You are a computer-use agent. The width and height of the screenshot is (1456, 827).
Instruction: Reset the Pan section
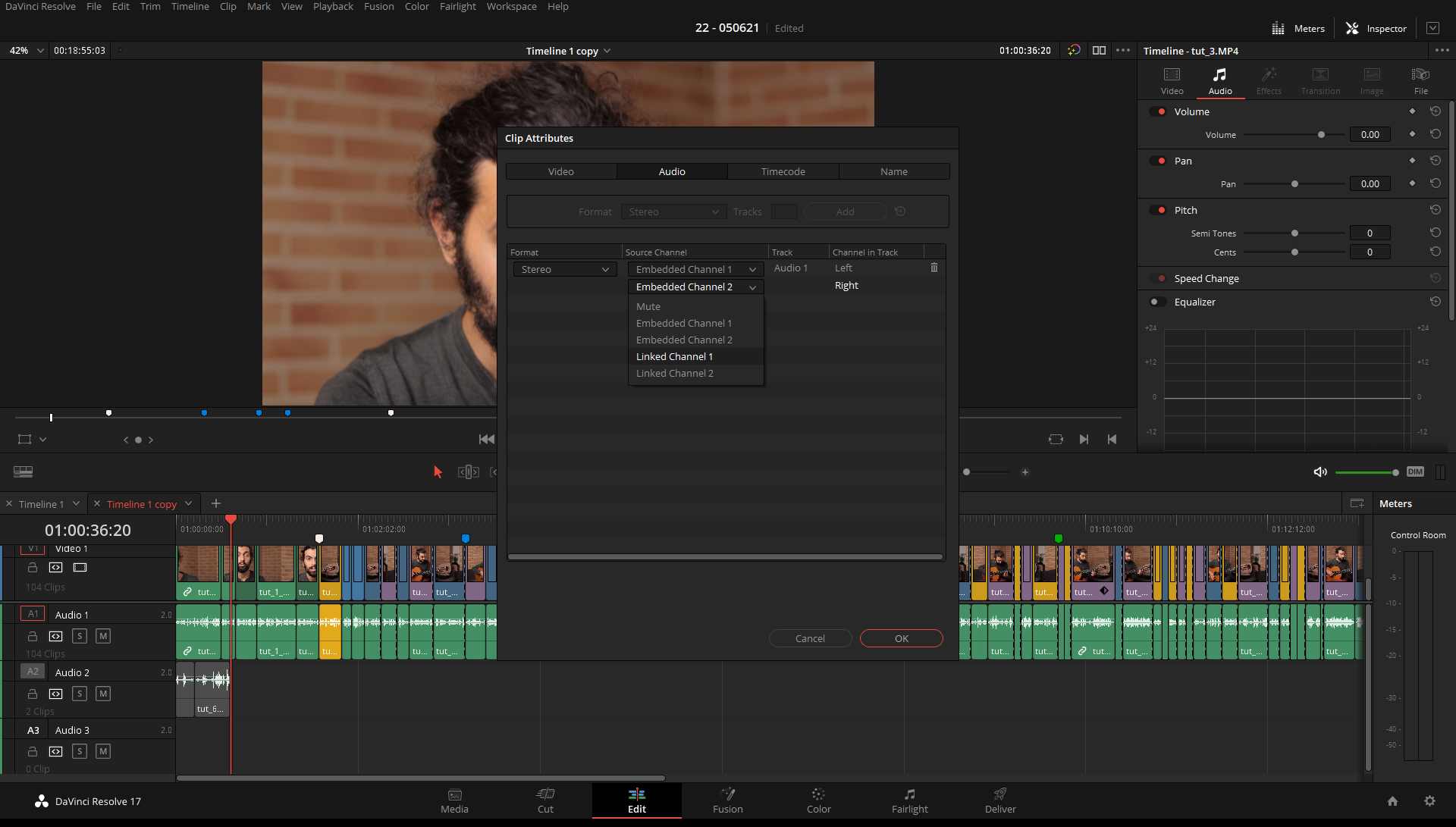click(x=1435, y=161)
